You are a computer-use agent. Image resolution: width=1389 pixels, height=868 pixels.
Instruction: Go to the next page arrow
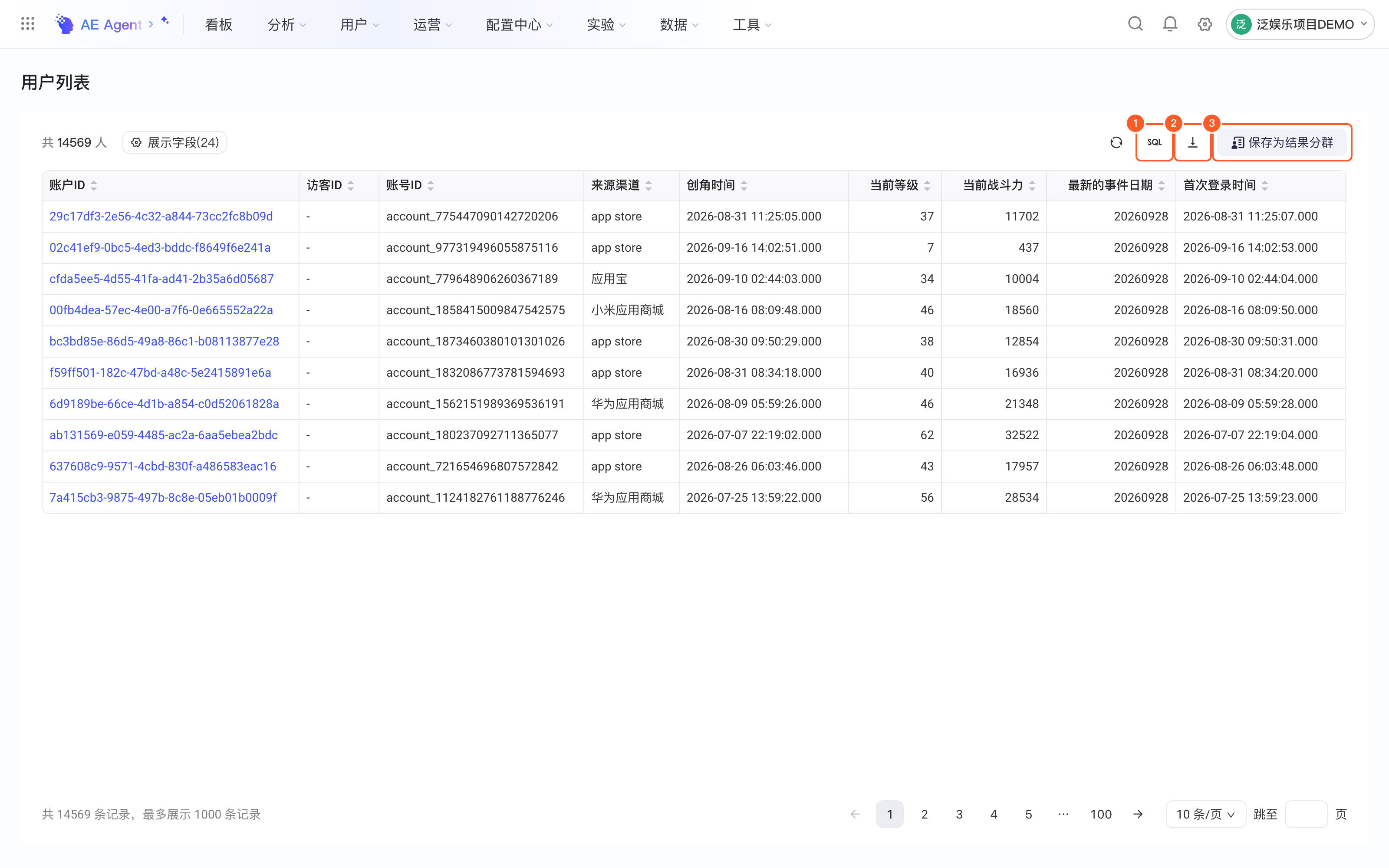(x=1138, y=814)
